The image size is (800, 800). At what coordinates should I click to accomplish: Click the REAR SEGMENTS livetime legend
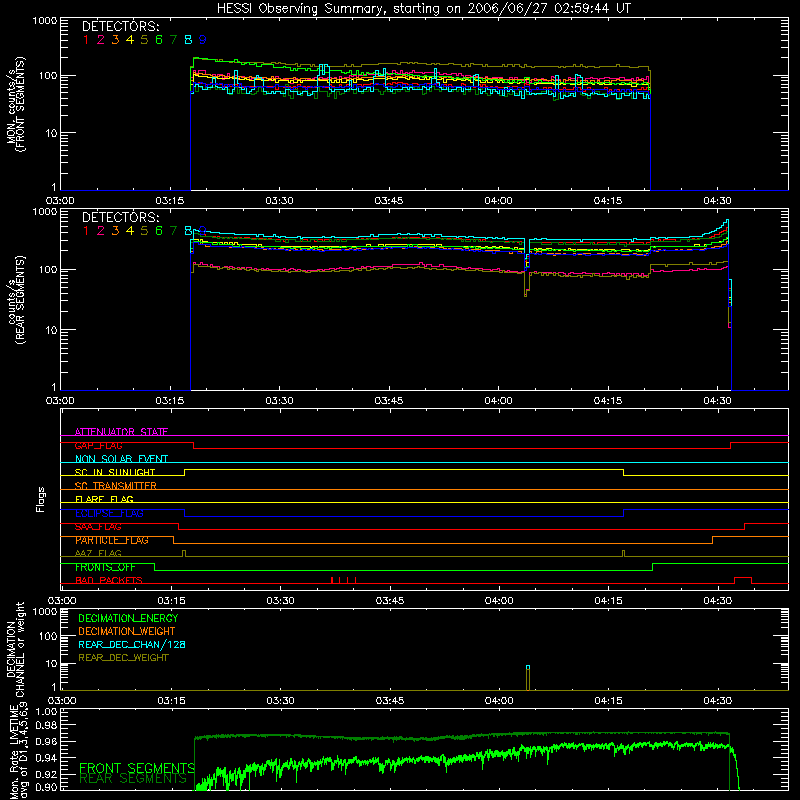point(133,779)
